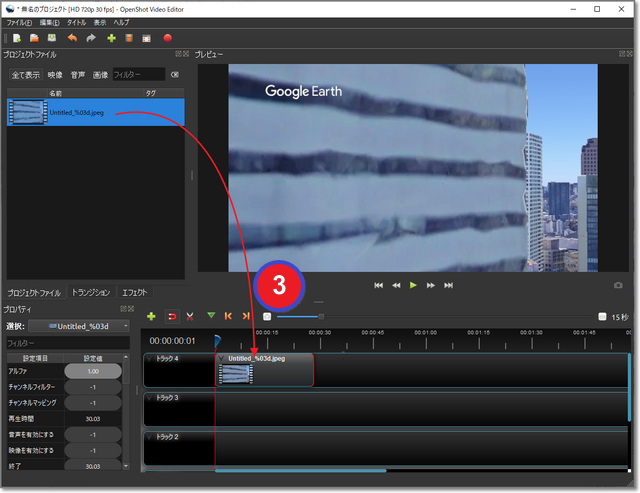Undo the last action using the orange arrow
The image size is (640, 493).
[x=72, y=38]
